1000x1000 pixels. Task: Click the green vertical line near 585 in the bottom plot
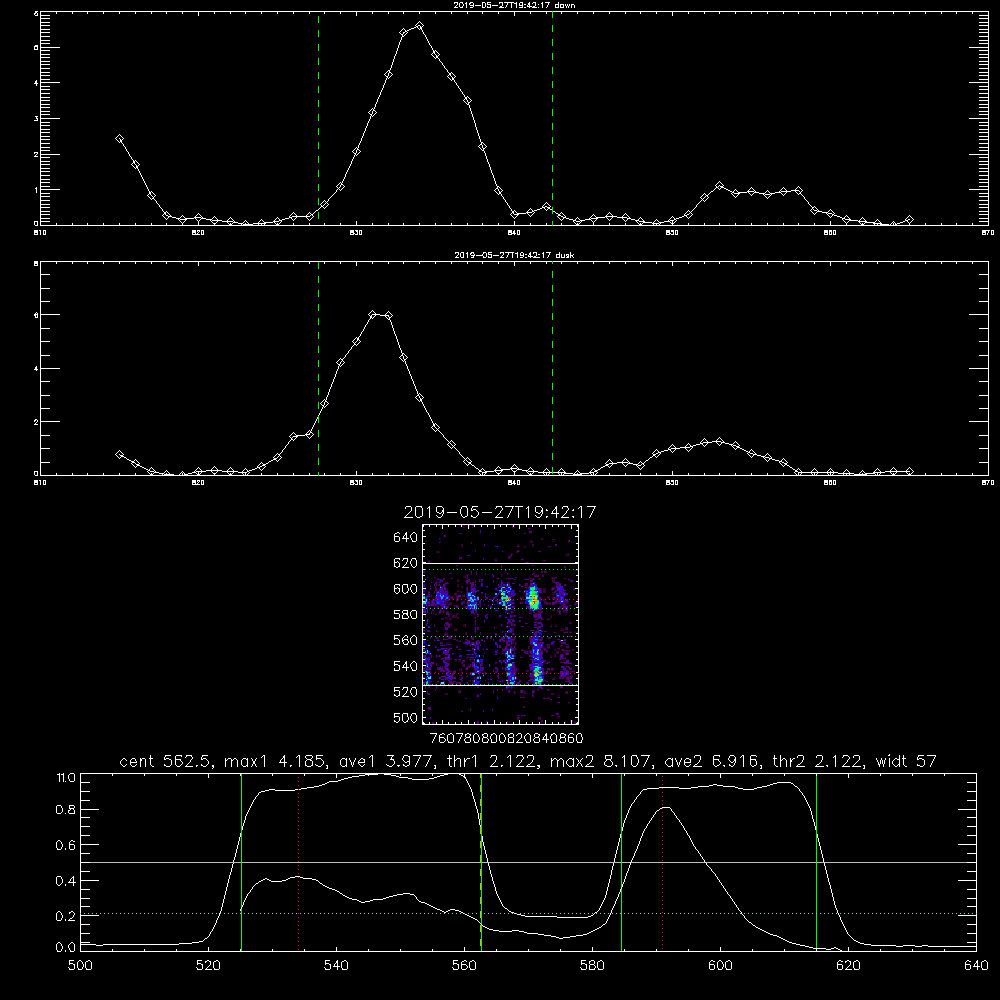click(x=621, y=861)
